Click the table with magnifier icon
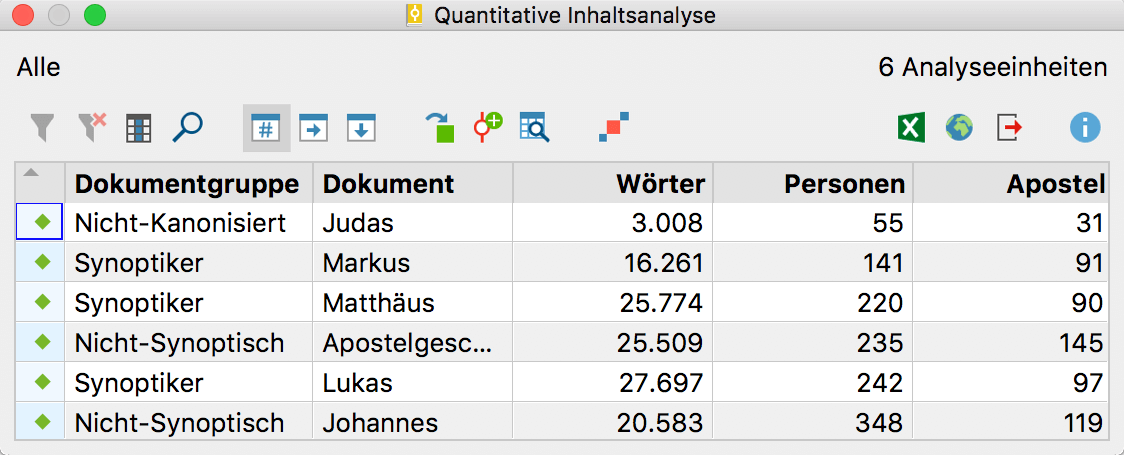The width and height of the screenshot is (1124, 455). point(534,128)
